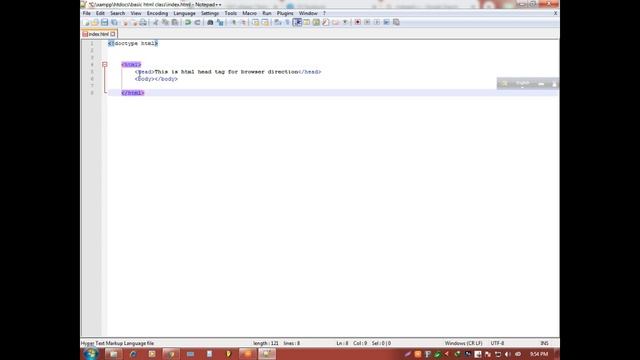Click the Copy toolbar icon
640x360 pixels.
[165, 22]
